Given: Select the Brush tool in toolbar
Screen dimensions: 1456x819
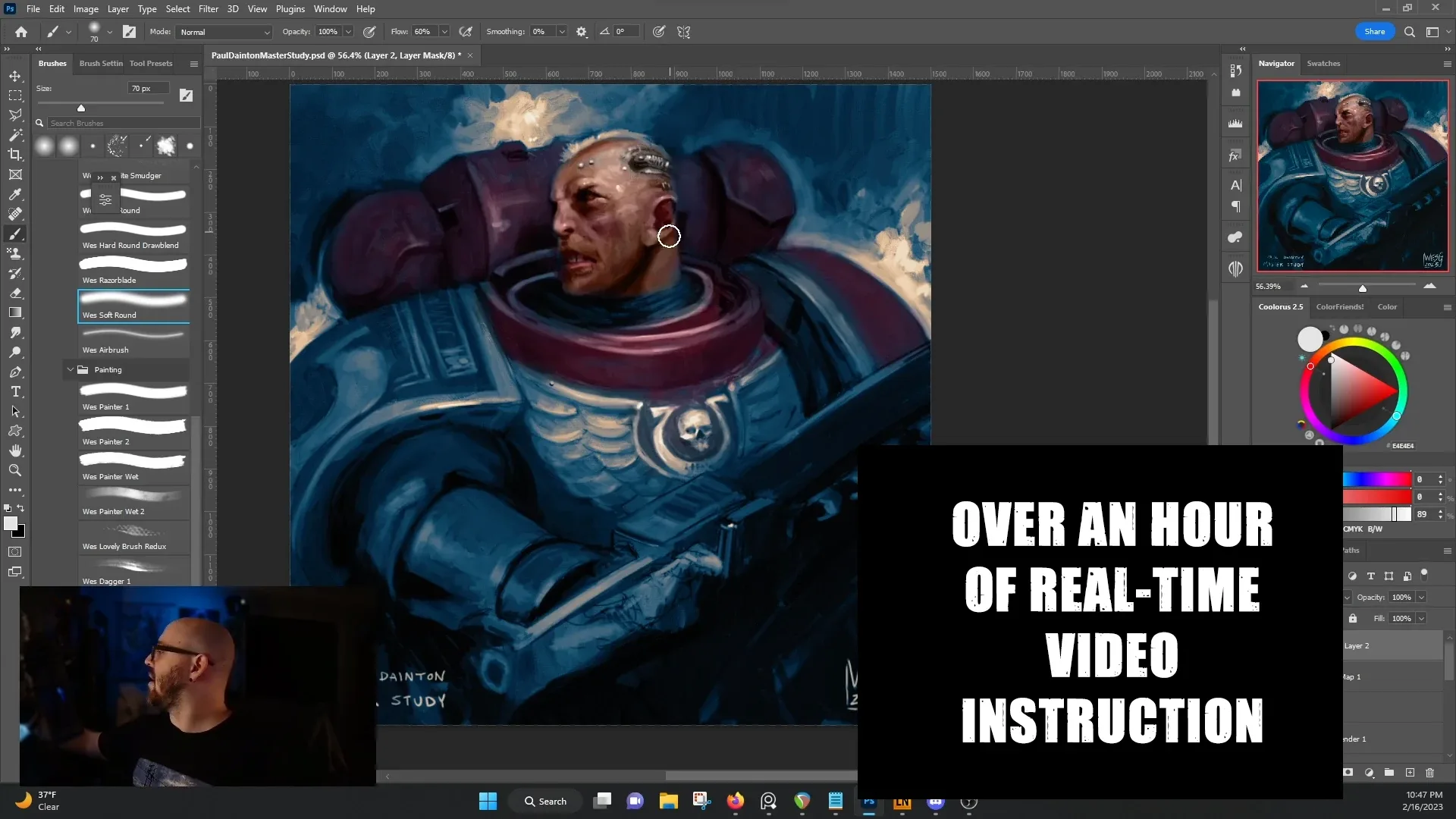Looking at the screenshot, I should [15, 233].
